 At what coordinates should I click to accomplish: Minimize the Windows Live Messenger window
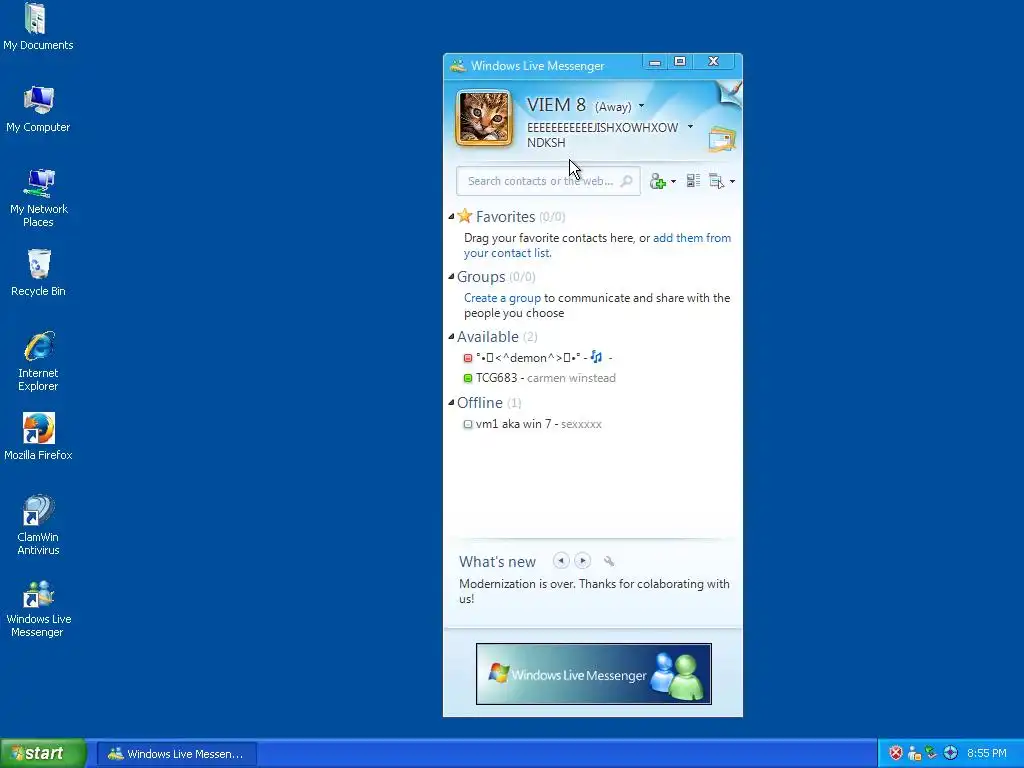point(655,61)
